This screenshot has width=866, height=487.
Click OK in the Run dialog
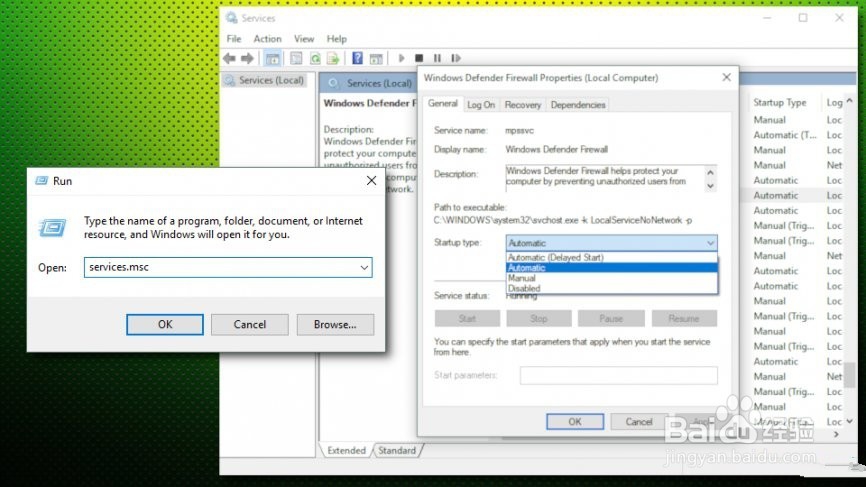point(165,325)
